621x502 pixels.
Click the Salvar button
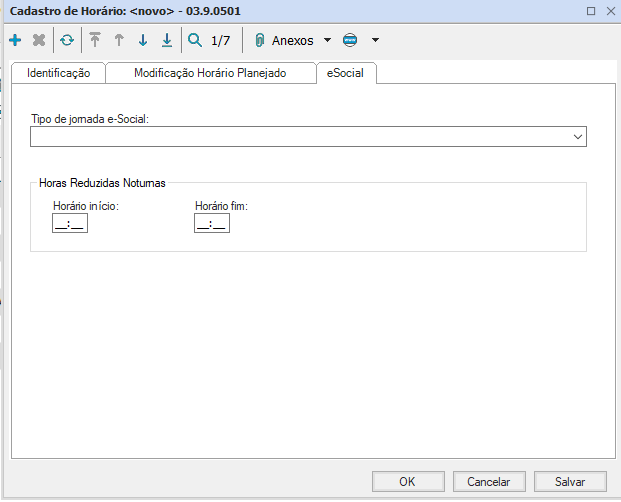click(570, 481)
